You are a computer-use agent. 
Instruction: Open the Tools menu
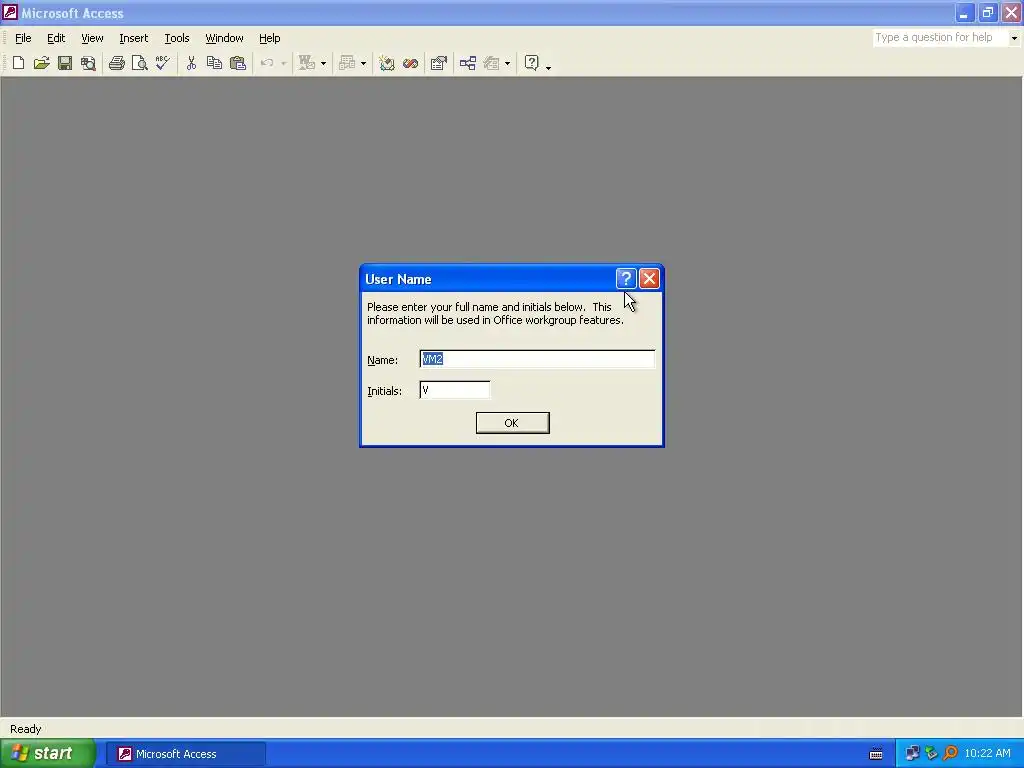pyautogui.click(x=176, y=38)
